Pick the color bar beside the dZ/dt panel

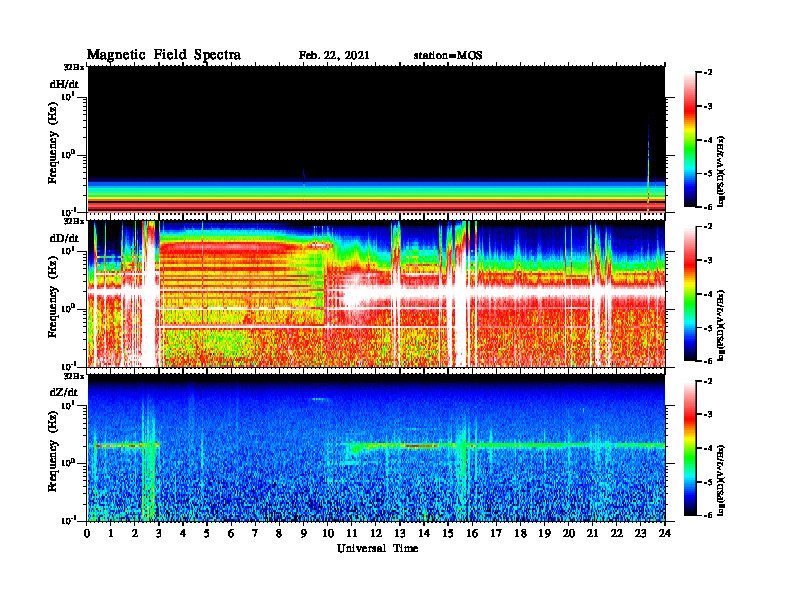690,448
